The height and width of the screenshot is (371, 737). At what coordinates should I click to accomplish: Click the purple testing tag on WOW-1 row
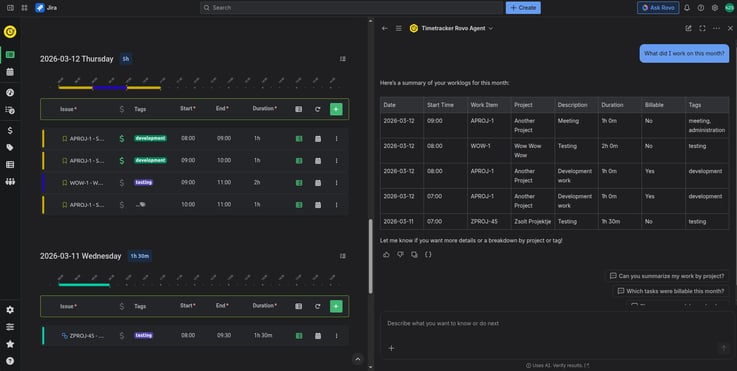[x=143, y=182]
